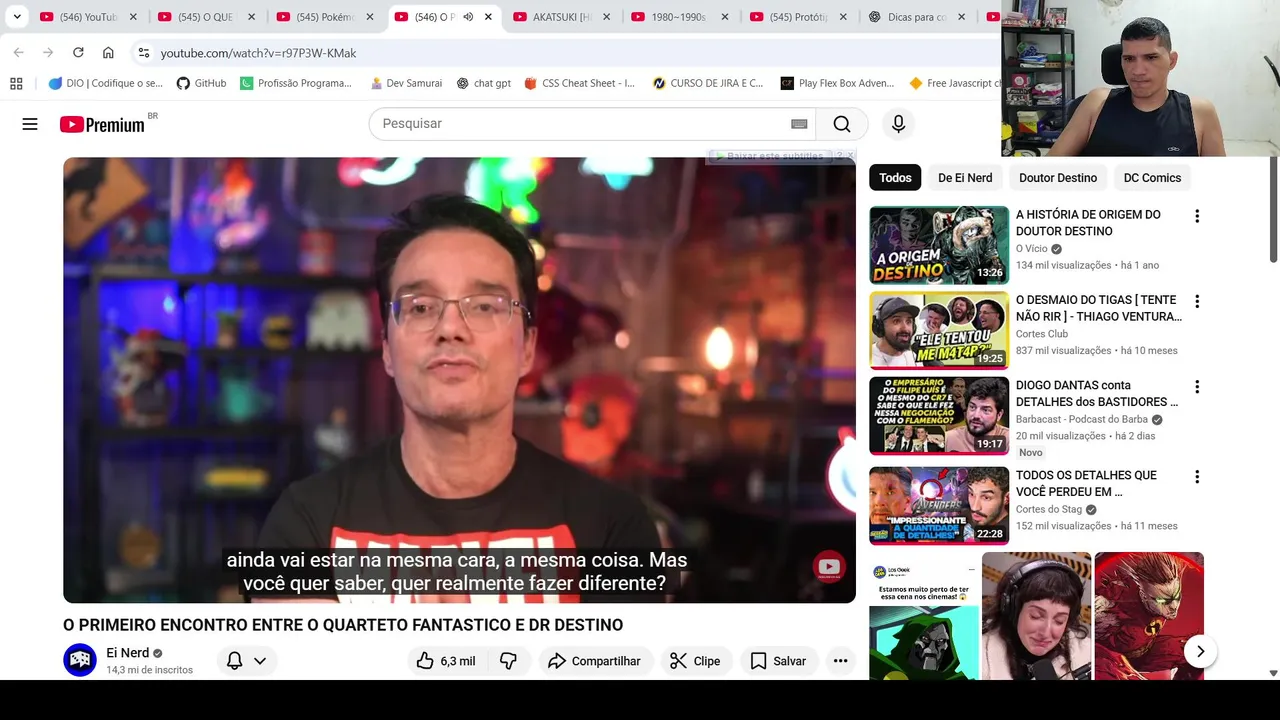Expand notification options chevron

click(x=260, y=661)
